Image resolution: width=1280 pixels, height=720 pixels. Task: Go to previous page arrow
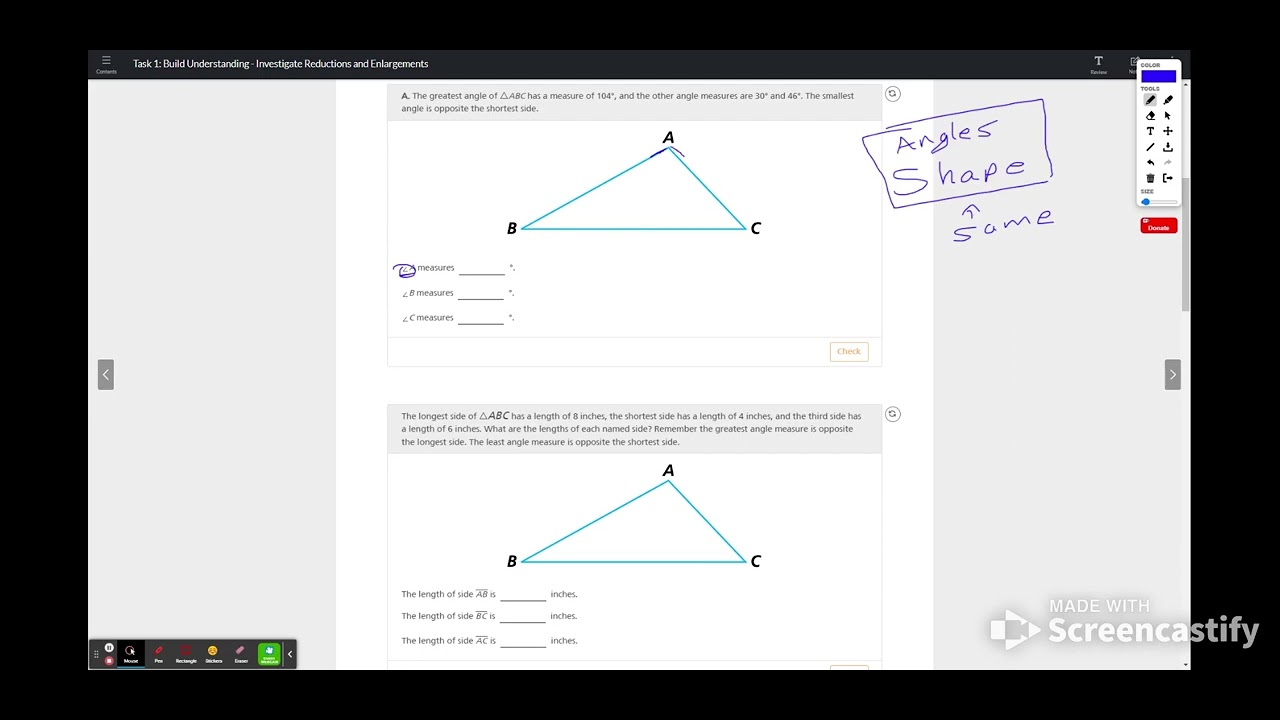(106, 375)
